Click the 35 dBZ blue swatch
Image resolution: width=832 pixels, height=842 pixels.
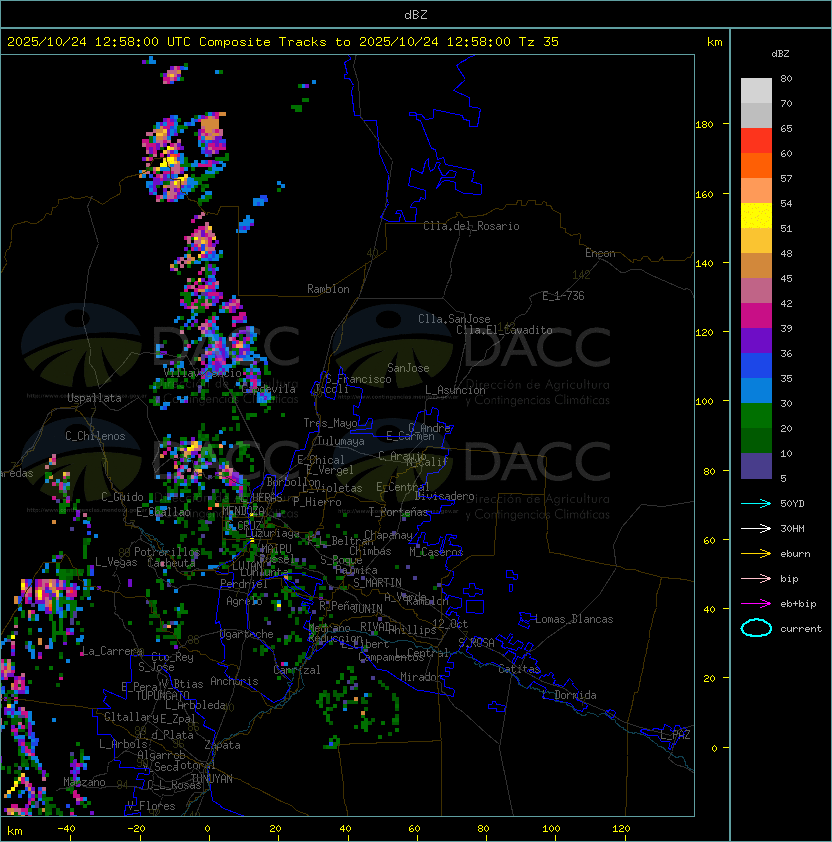tap(756, 390)
